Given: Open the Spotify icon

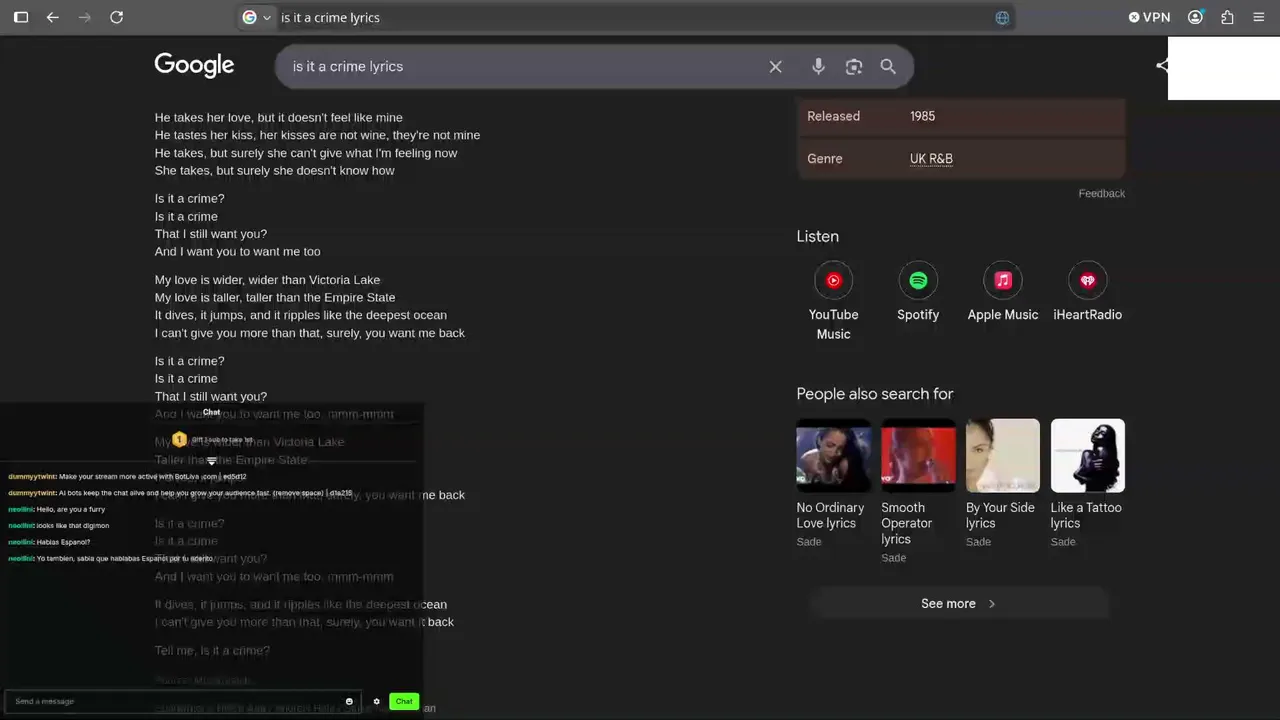Looking at the screenshot, I should pos(918,281).
